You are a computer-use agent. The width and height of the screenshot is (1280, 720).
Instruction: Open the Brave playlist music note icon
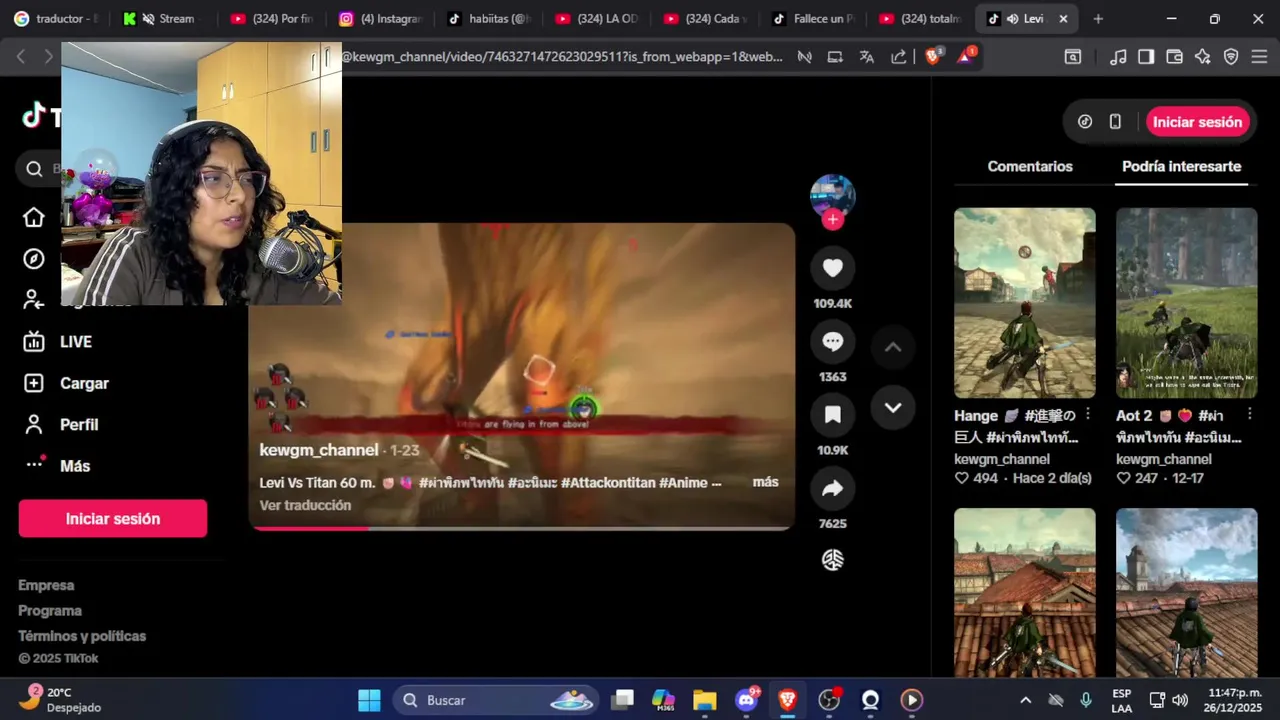tap(1119, 57)
